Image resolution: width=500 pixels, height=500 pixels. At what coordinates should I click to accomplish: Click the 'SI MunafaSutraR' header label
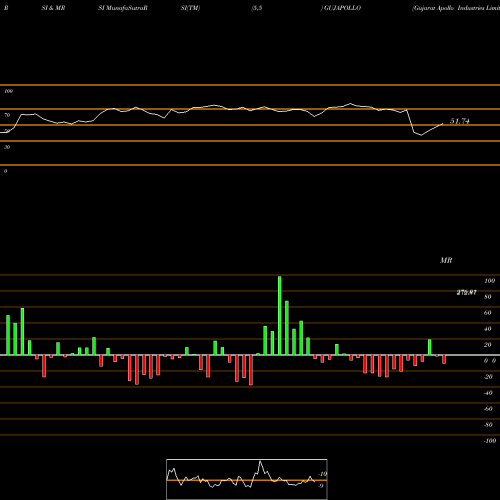coord(123,8)
